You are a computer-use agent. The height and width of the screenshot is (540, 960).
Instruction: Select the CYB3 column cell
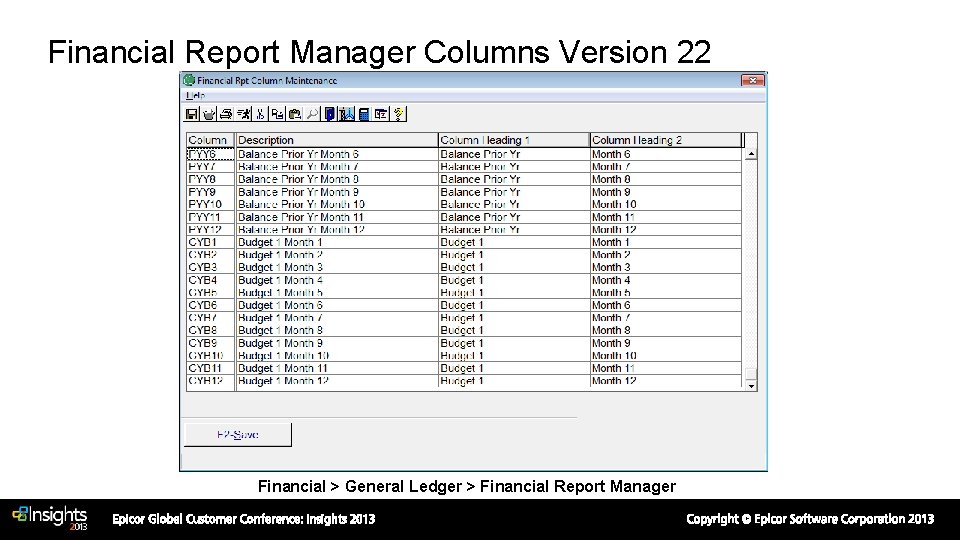point(210,268)
